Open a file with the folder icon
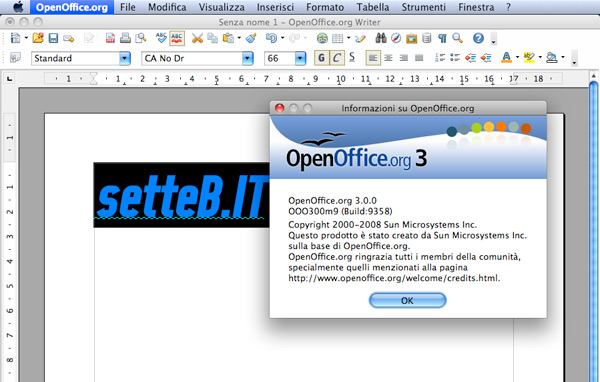Image resolution: width=600 pixels, height=382 pixels. (x=38, y=38)
